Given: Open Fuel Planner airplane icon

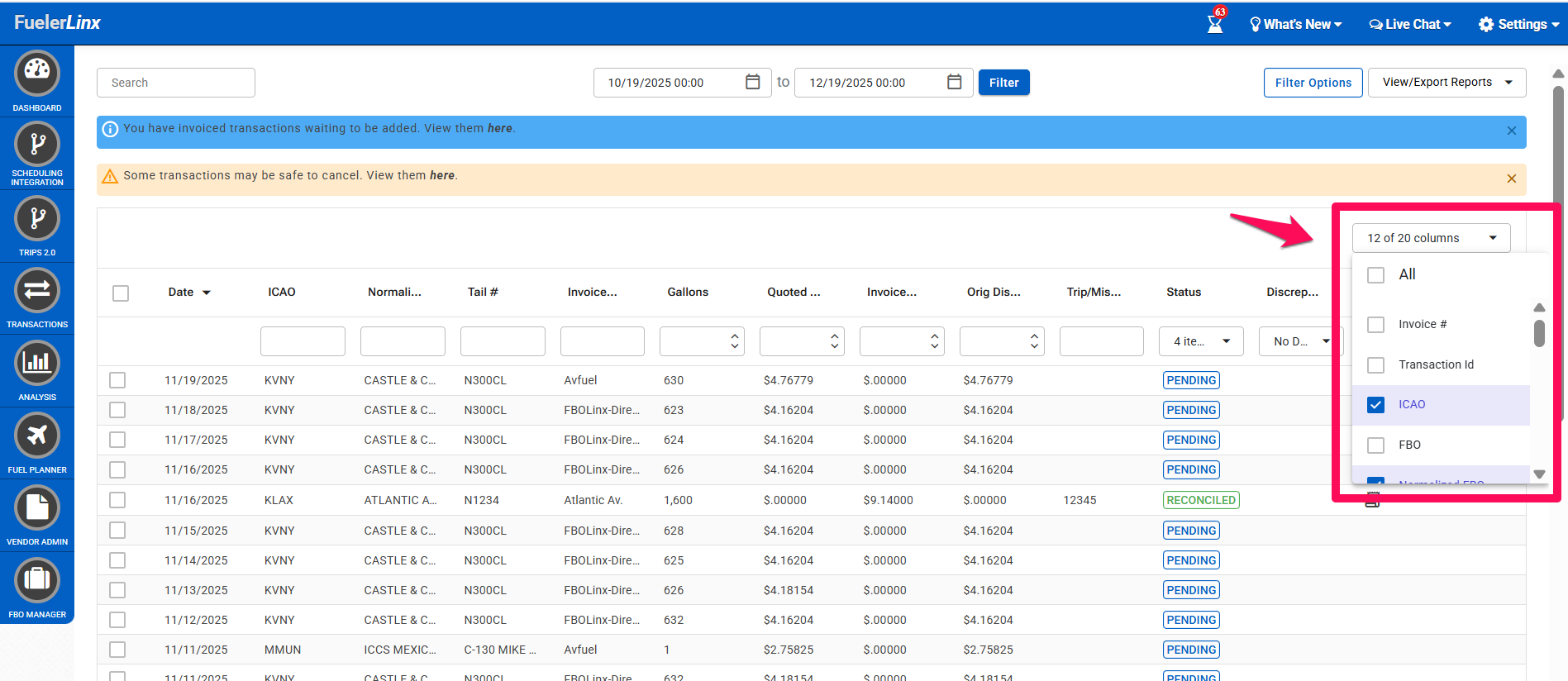Looking at the screenshot, I should pyautogui.click(x=37, y=436).
